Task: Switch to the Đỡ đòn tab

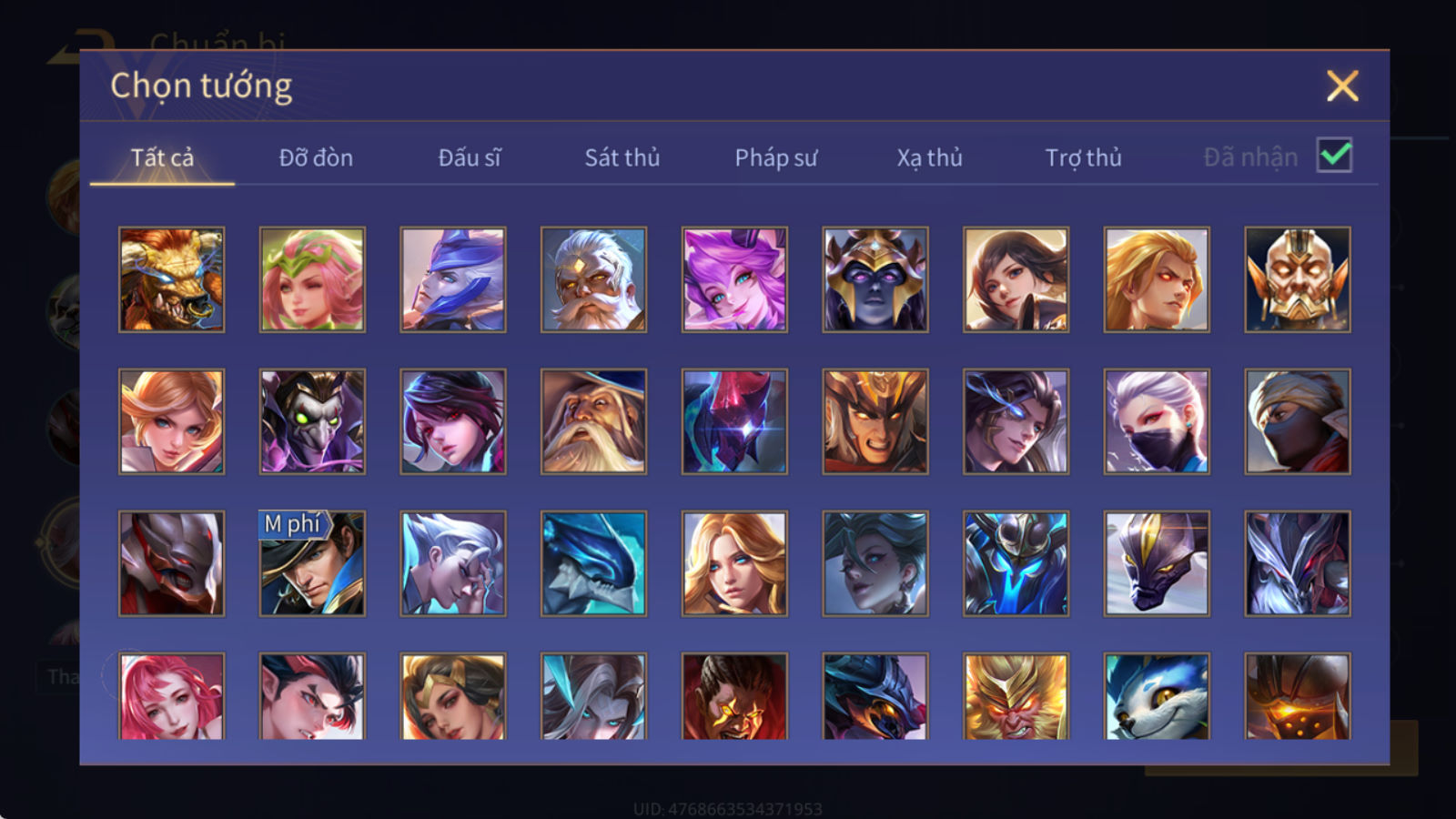Action: point(316,157)
